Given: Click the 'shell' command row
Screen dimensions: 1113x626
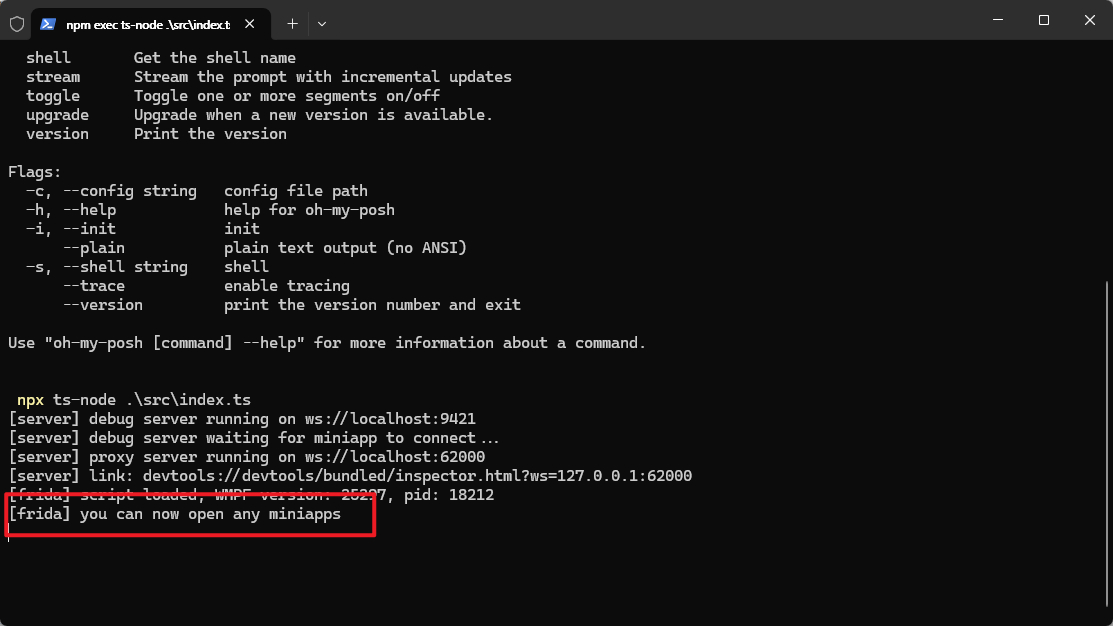Looking at the screenshot, I should pyautogui.click(x=161, y=58).
